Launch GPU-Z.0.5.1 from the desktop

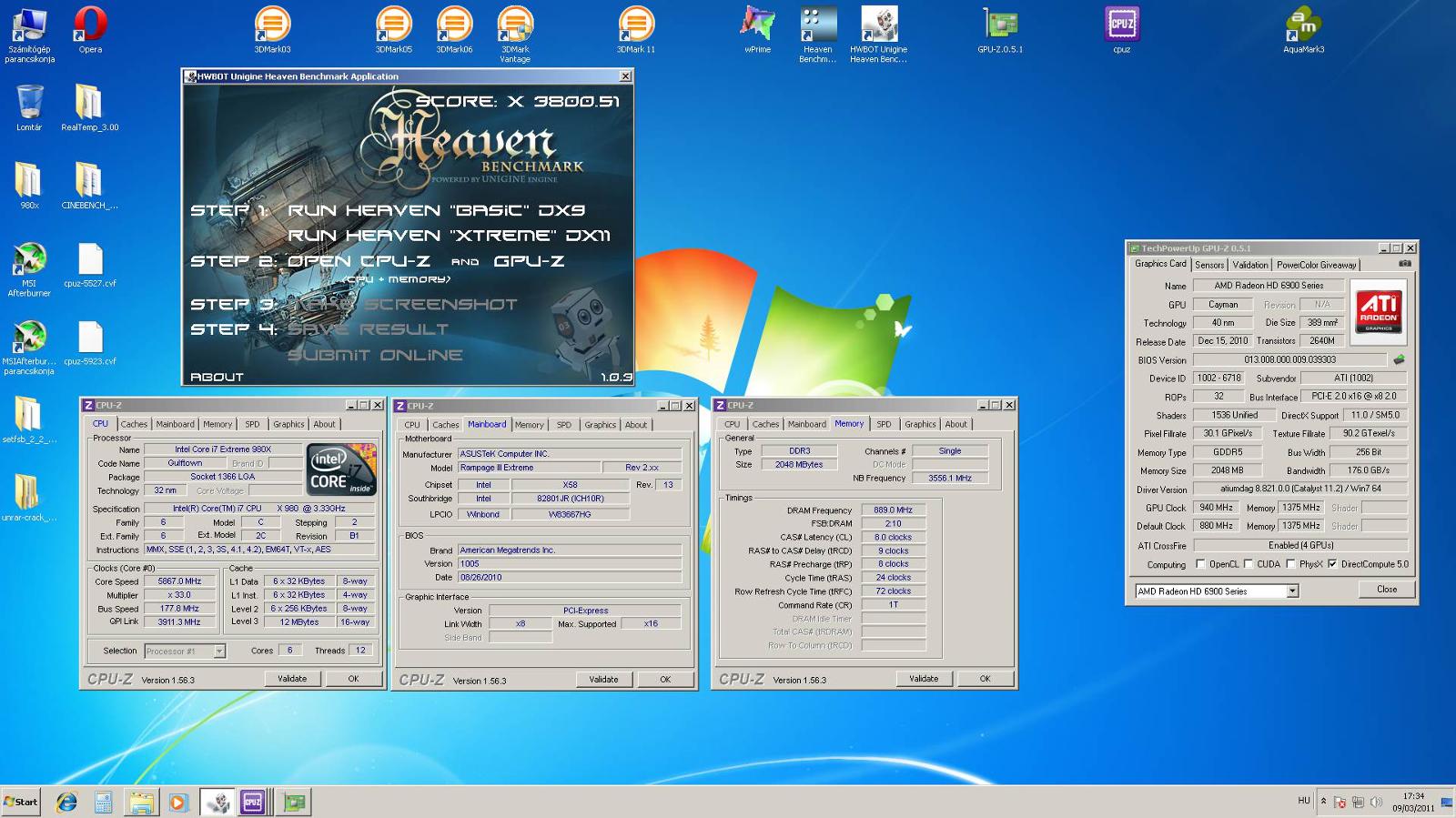tap(1000, 30)
